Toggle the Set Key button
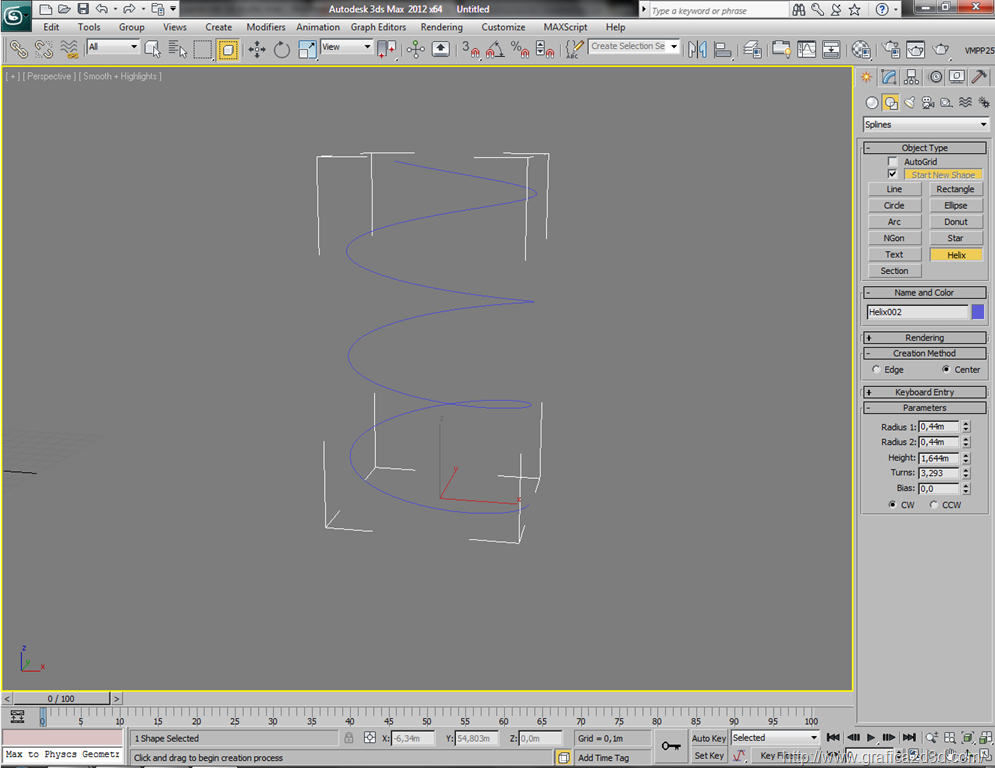995x768 pixels. click(708, 755)
